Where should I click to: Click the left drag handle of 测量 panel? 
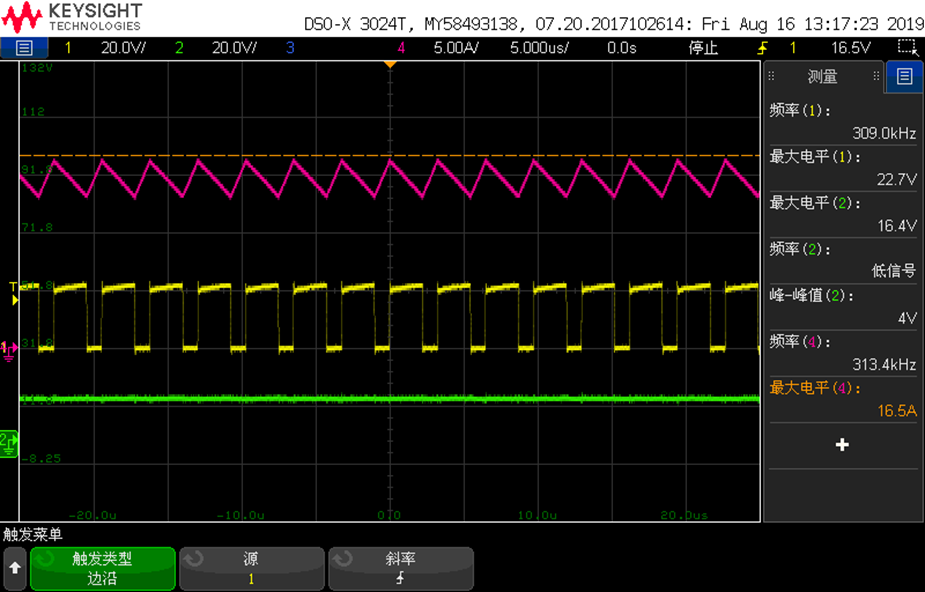771,76
